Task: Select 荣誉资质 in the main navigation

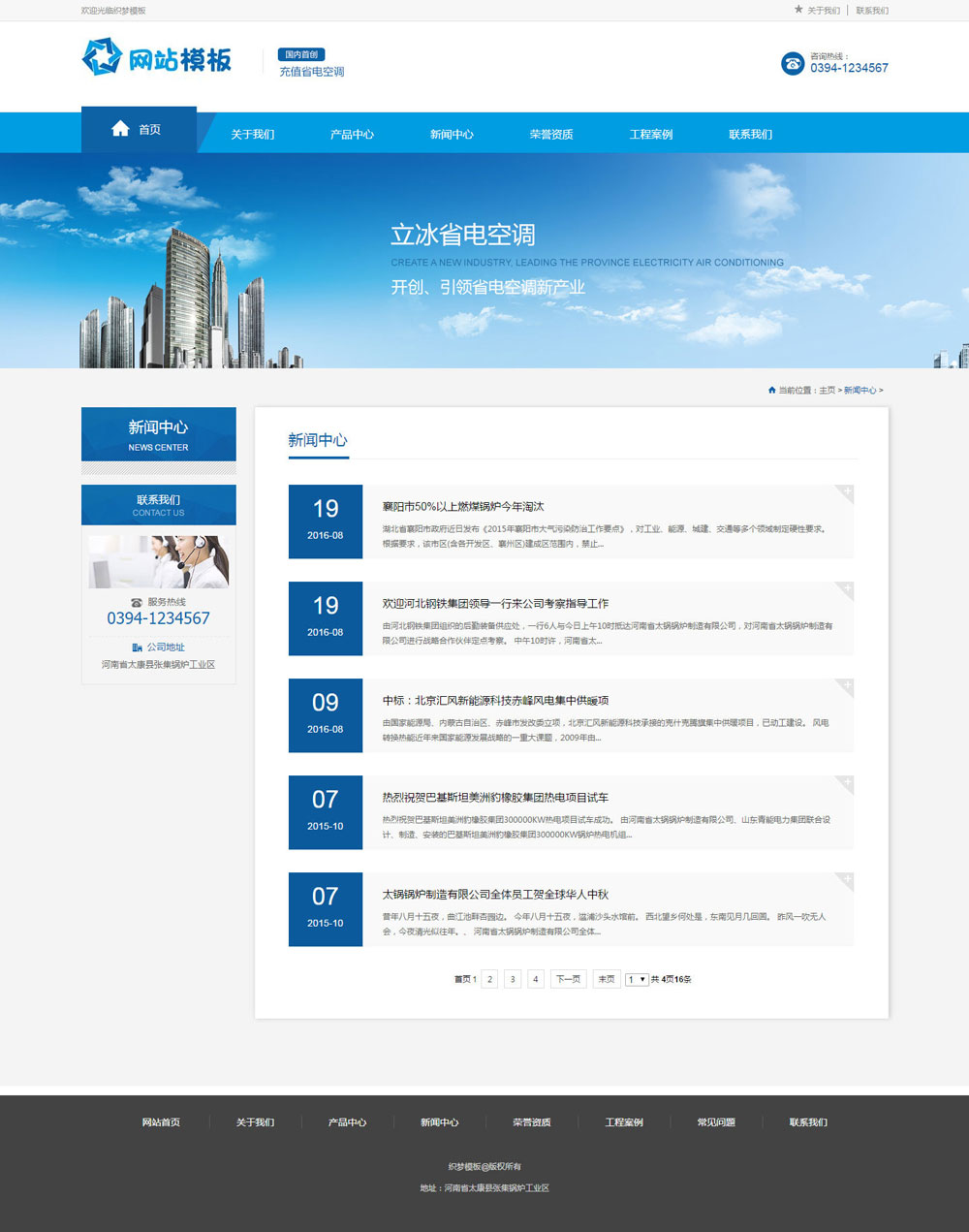Action: (551, 135)
